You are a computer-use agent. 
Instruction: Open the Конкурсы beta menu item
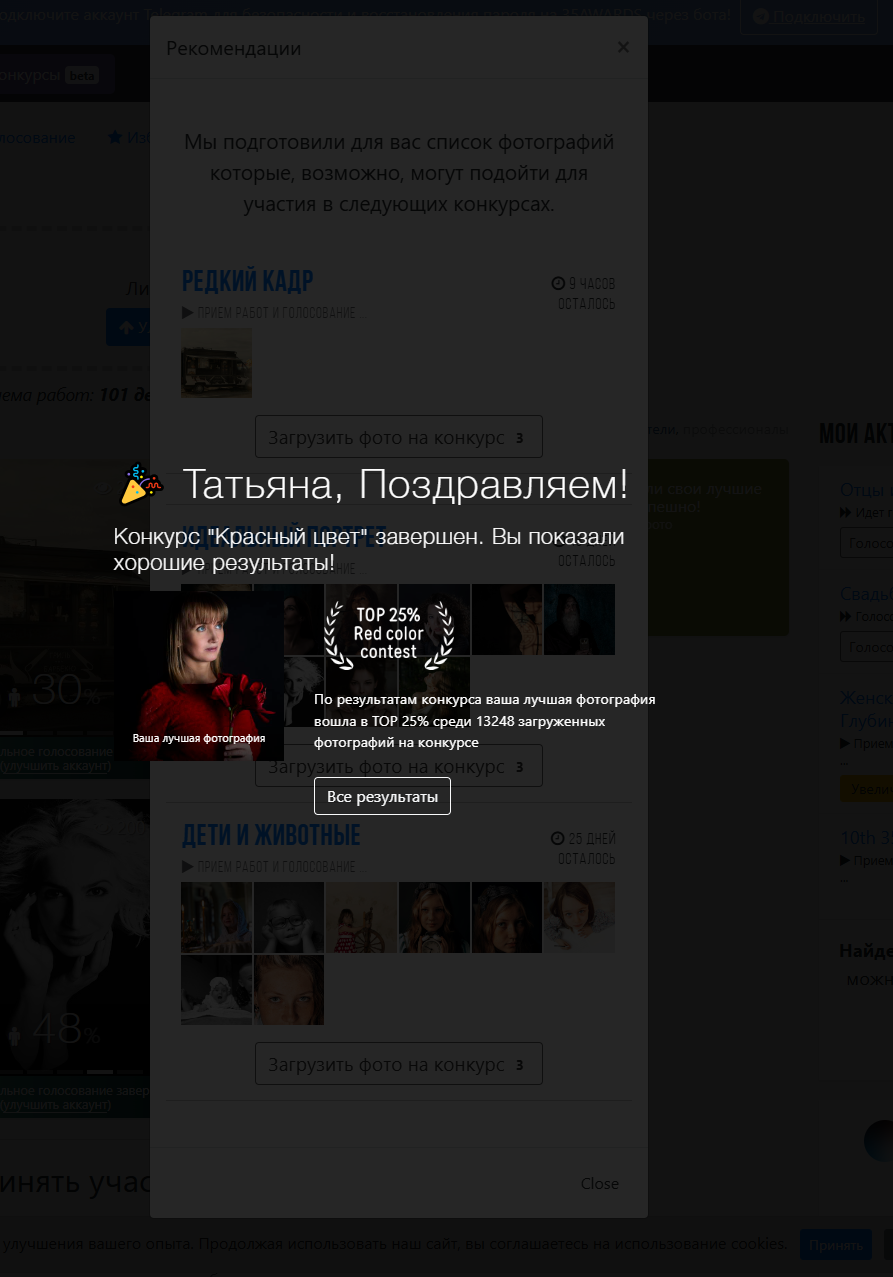[x=49, y=76]
